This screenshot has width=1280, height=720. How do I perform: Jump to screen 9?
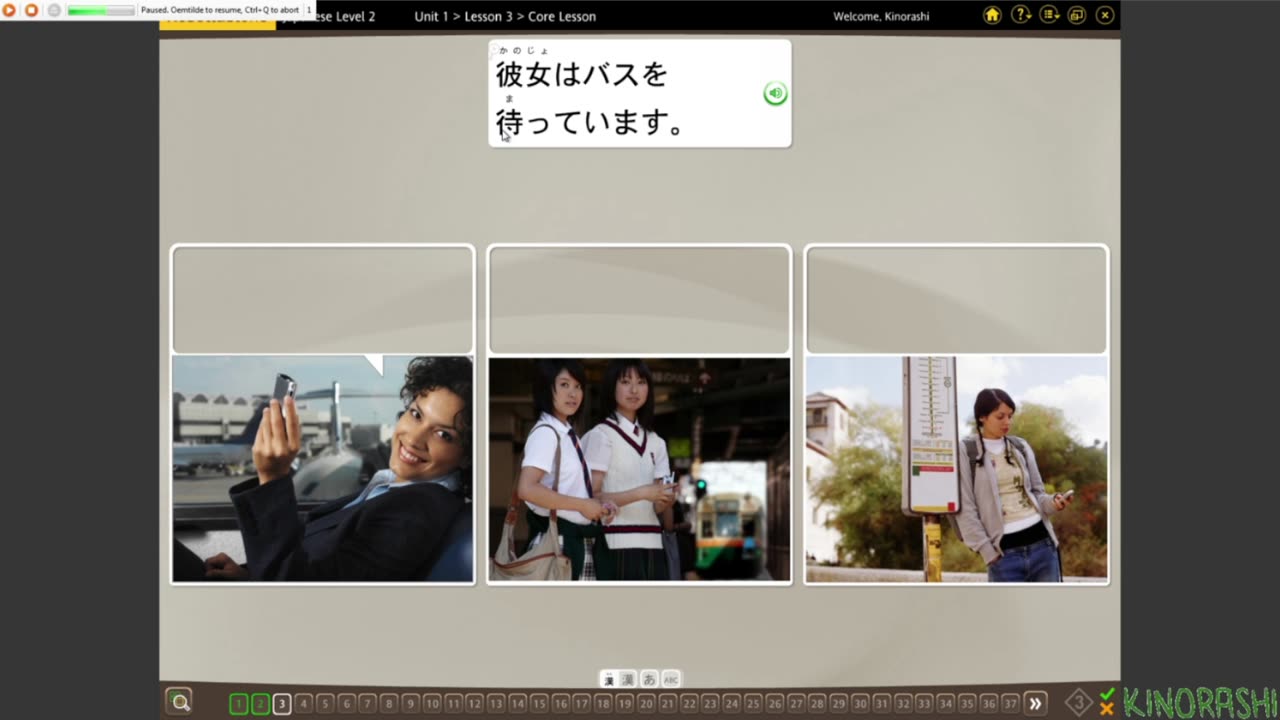point(411,703)
